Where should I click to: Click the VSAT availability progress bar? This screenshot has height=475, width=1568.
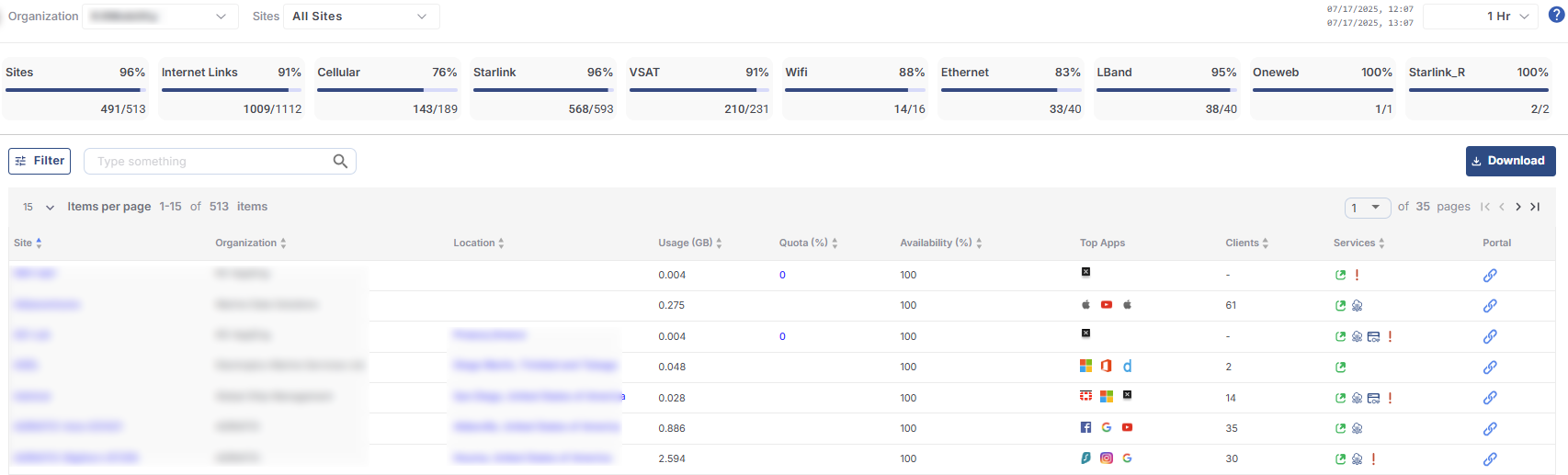coord(699,90)
